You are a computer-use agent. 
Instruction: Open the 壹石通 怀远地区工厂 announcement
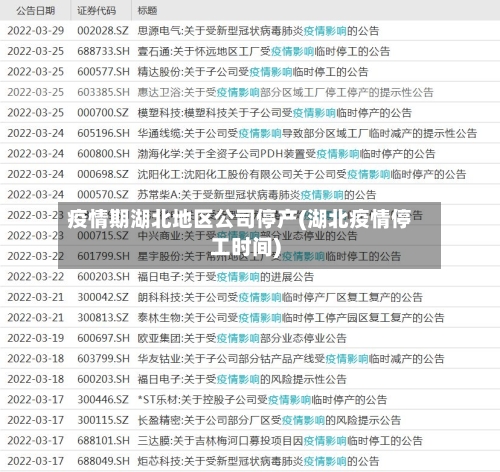tap(264, 51)
